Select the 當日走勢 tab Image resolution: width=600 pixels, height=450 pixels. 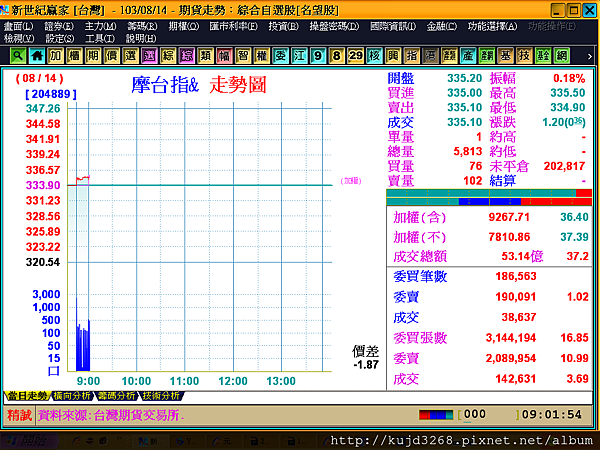click(x=27, y=396)
